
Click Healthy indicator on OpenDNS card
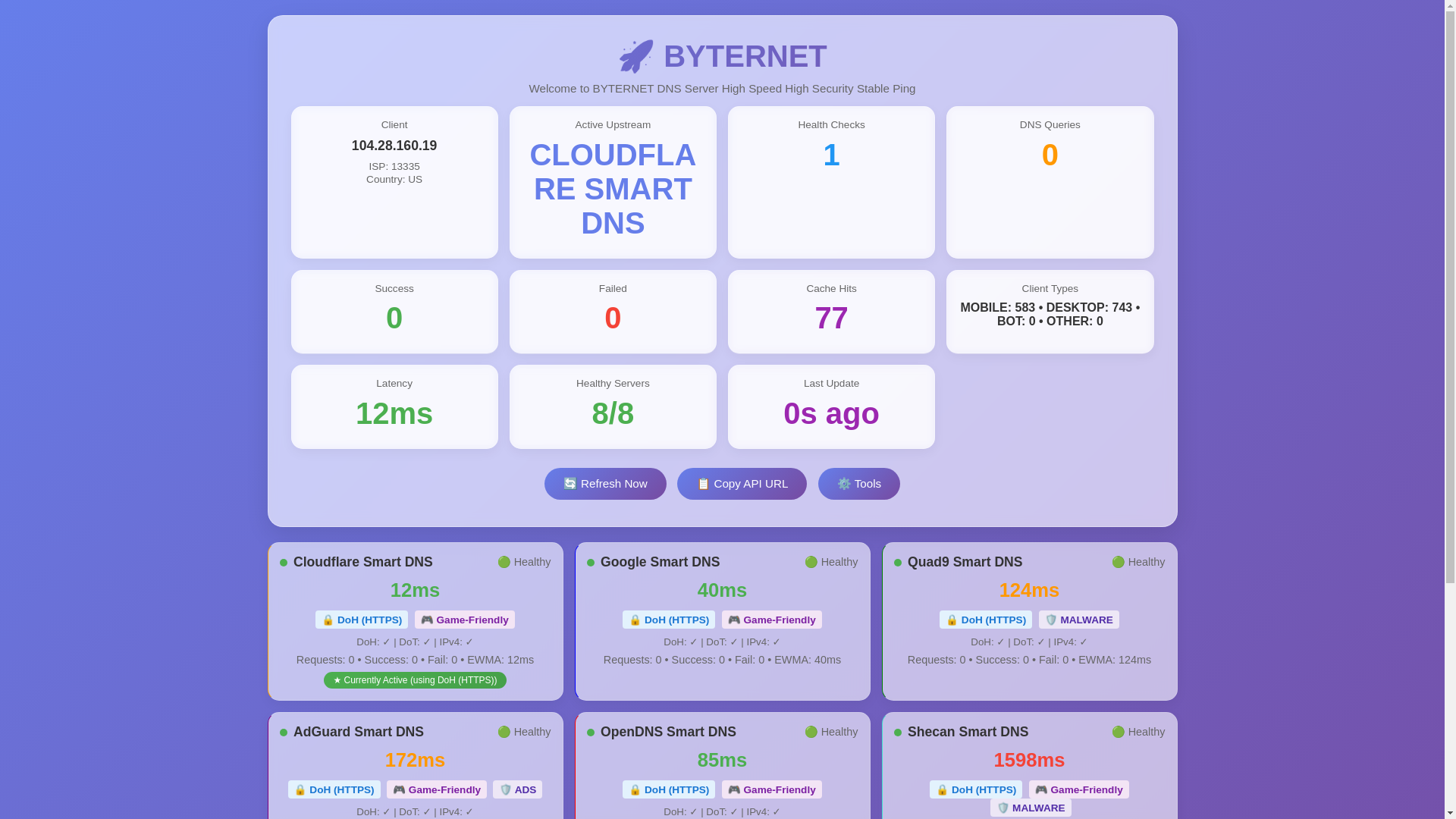coord(831,732)
